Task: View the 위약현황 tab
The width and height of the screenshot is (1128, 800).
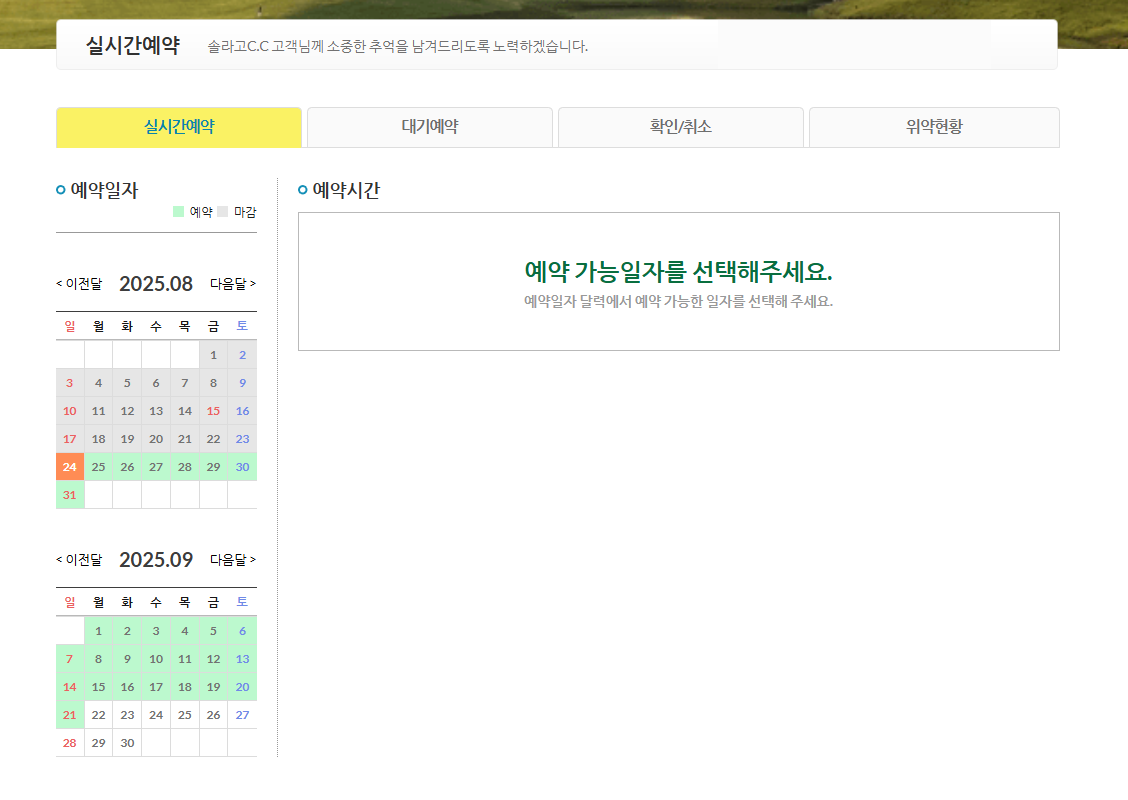Action: tap(933, 127)
